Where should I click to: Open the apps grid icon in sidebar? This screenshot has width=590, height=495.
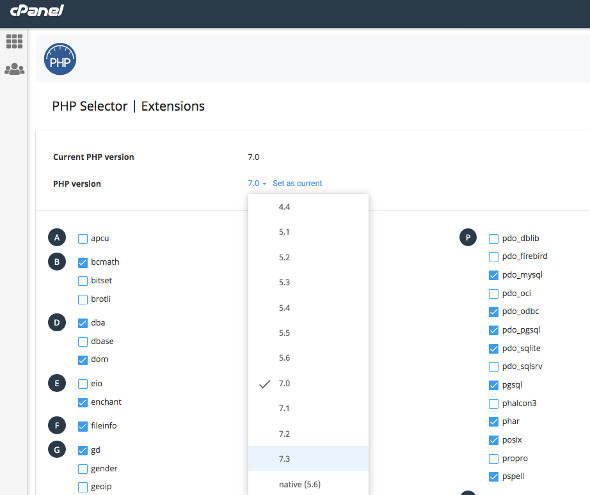tap(14, 41)
